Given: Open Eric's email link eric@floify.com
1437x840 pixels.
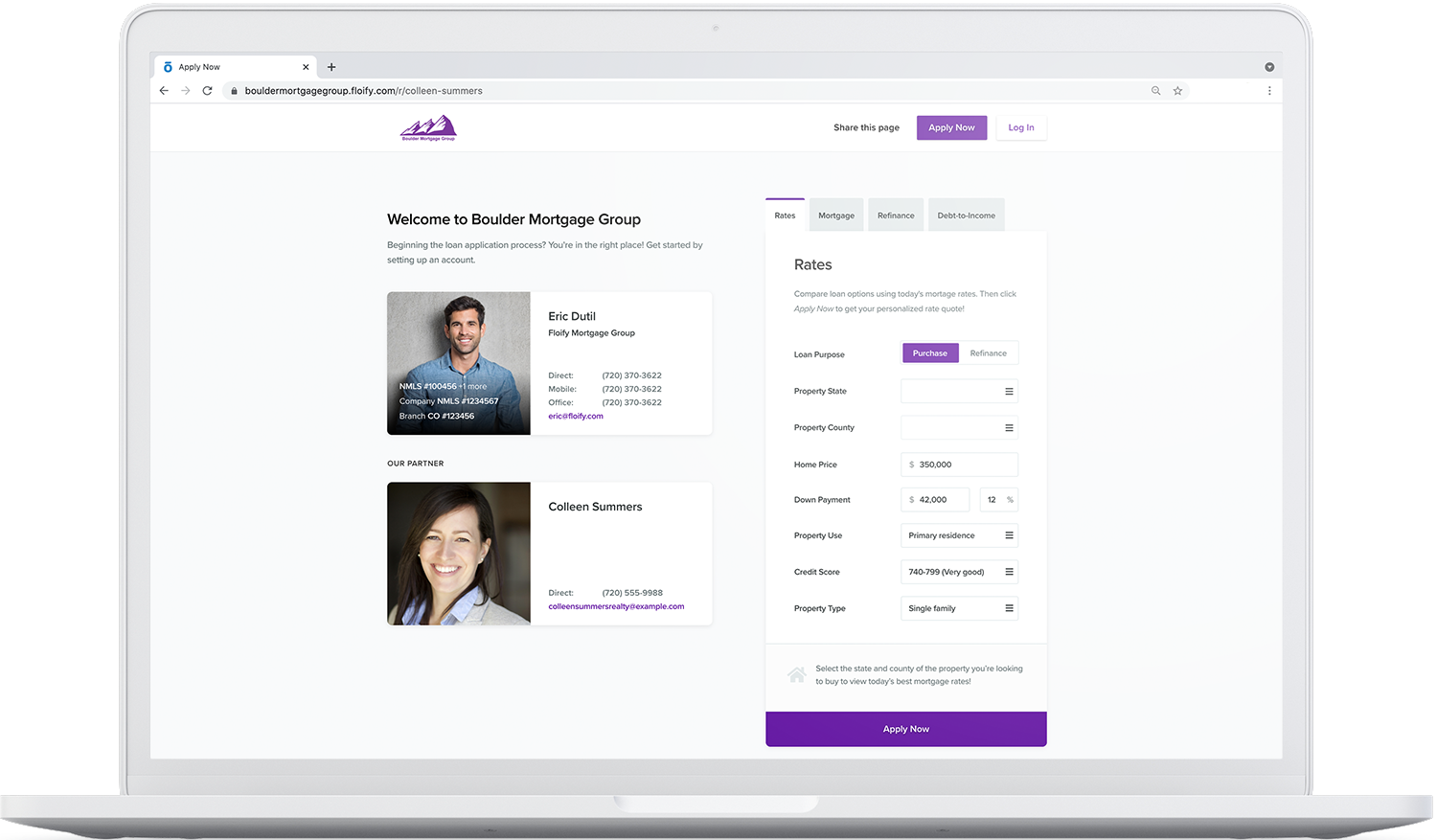Looking at the screenshot, I should (576, 416).
